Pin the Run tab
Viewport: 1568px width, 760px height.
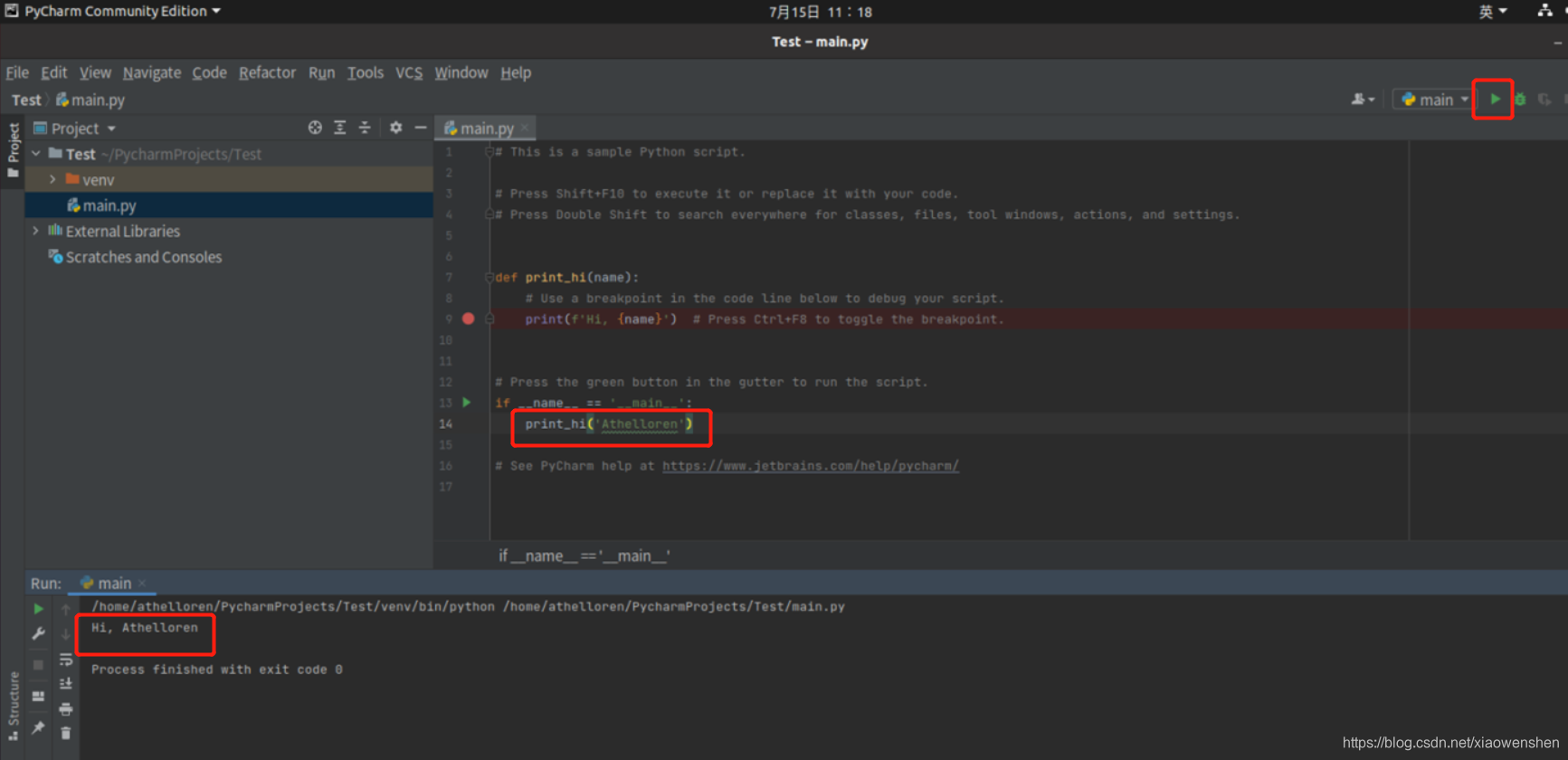[38, 727]
